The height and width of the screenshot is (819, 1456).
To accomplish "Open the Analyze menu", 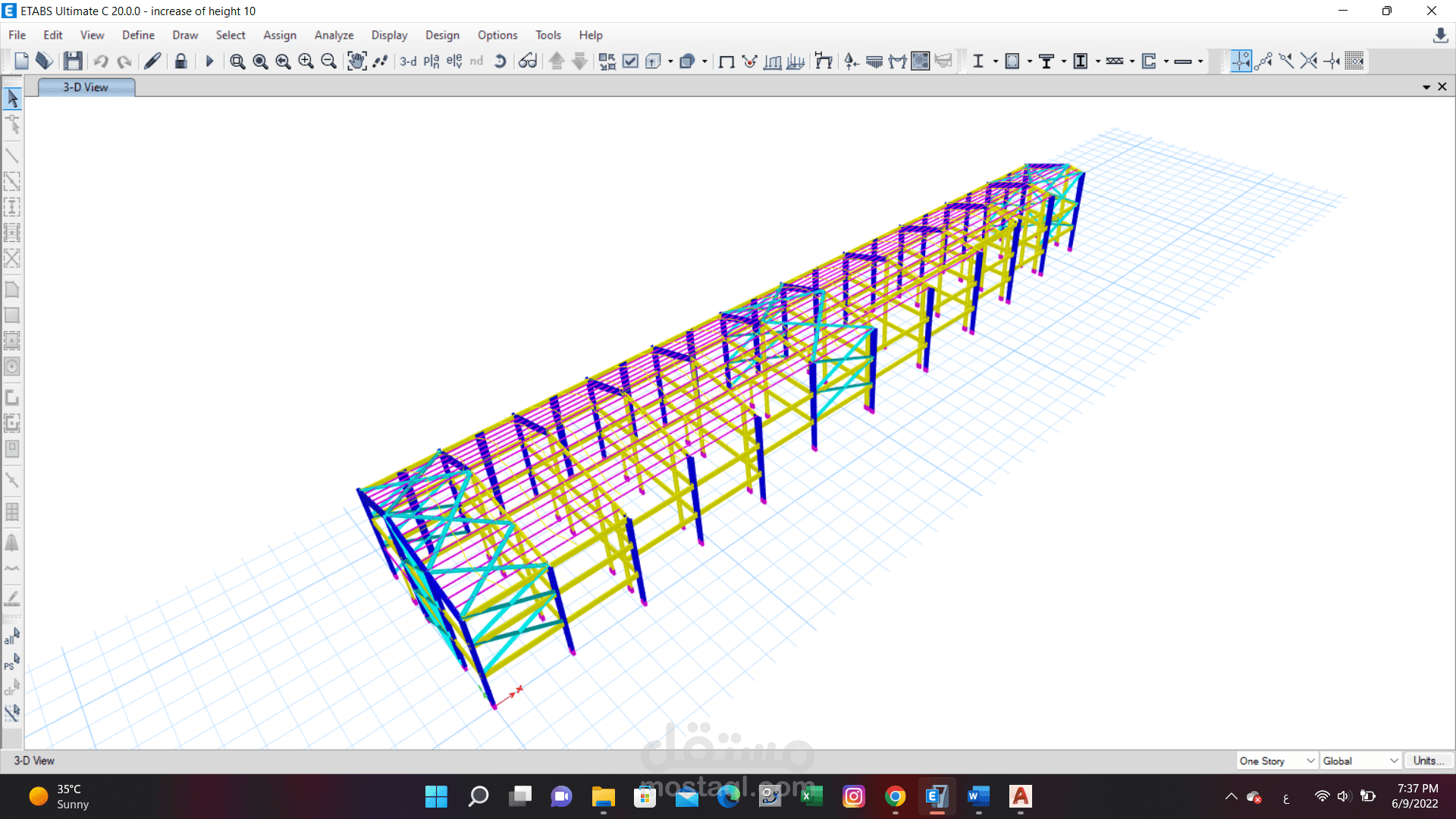I will pos(334,35).
